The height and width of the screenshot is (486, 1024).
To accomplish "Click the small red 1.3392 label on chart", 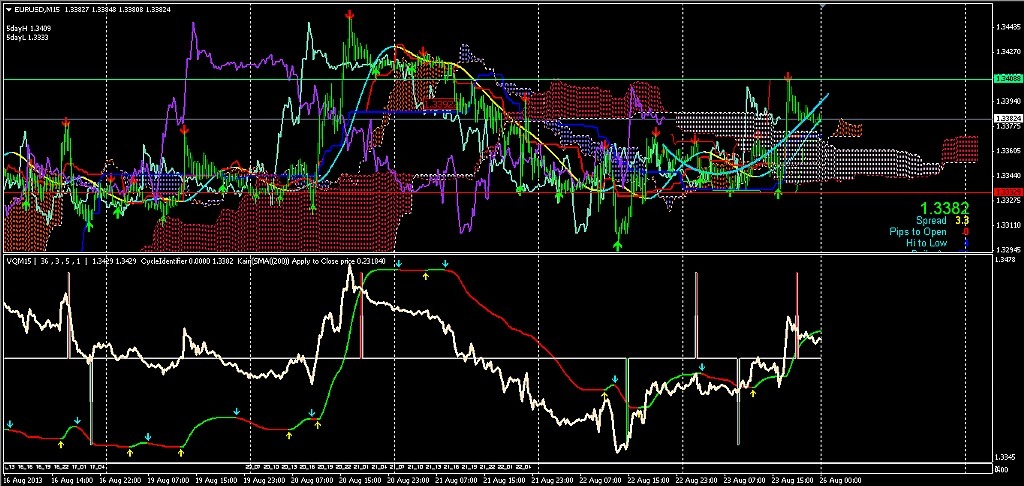I will (438, 102).
